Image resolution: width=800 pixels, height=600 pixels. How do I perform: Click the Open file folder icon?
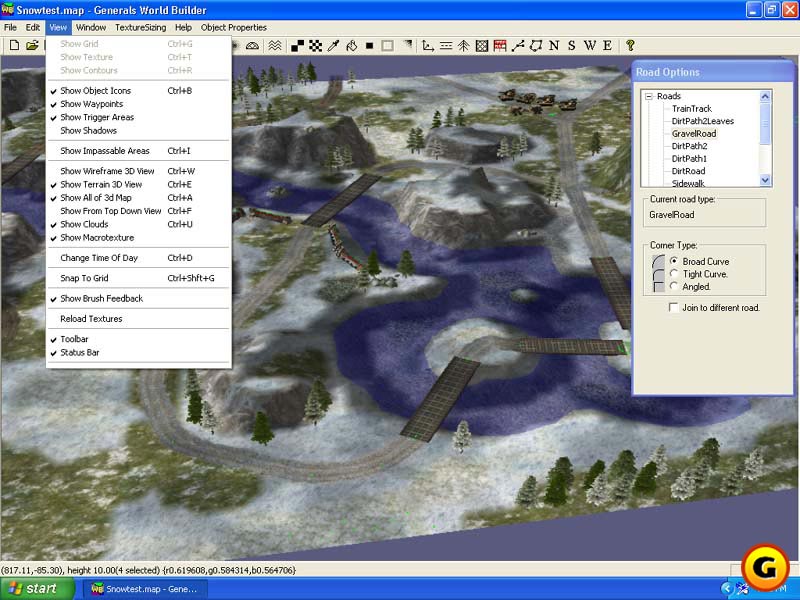[x=32, y=45]
